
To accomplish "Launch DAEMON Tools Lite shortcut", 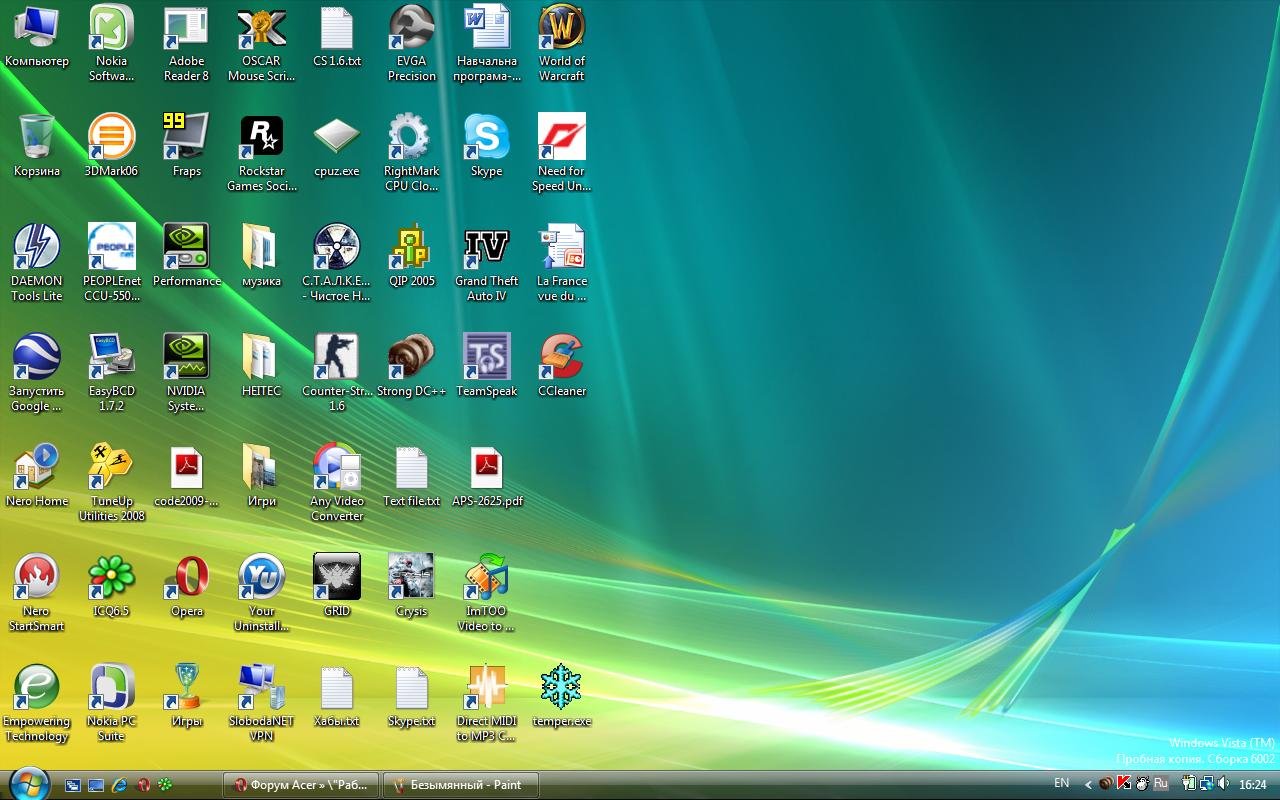I will 37,247.
